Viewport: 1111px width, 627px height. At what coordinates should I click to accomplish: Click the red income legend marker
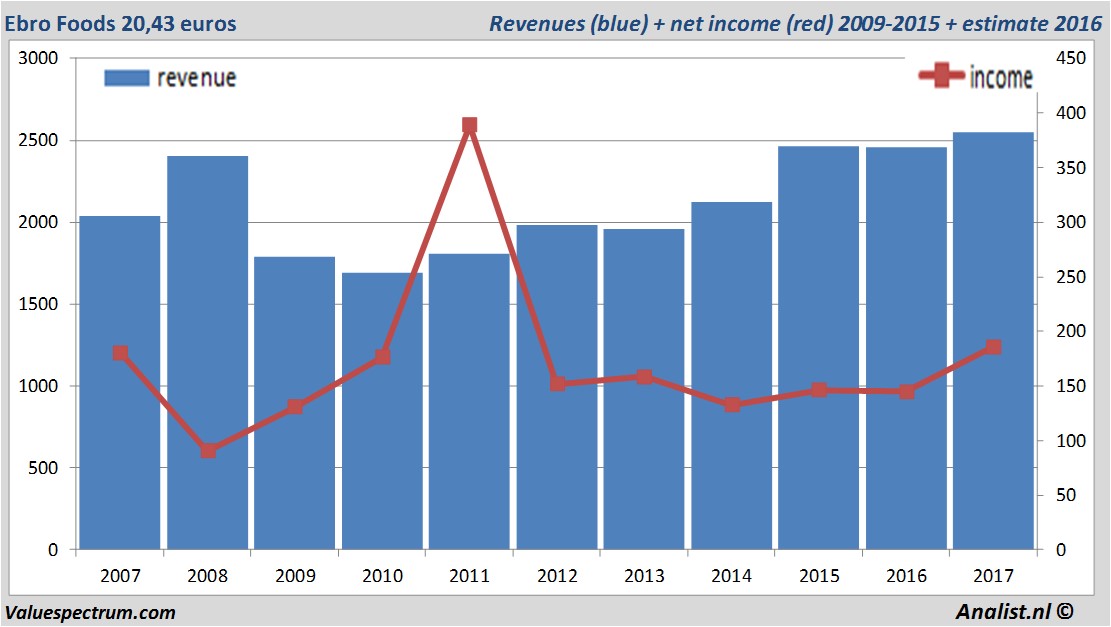[942, 76]
